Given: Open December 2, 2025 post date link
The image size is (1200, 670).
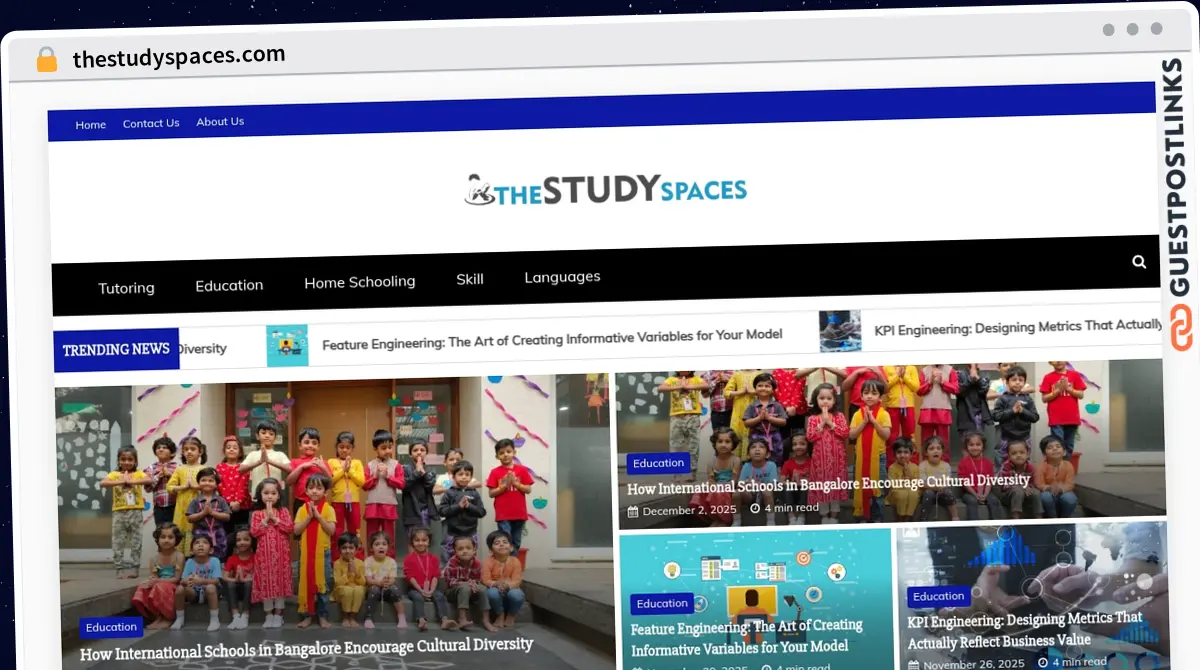Looking at the screenshot, I should click(689, 510).
